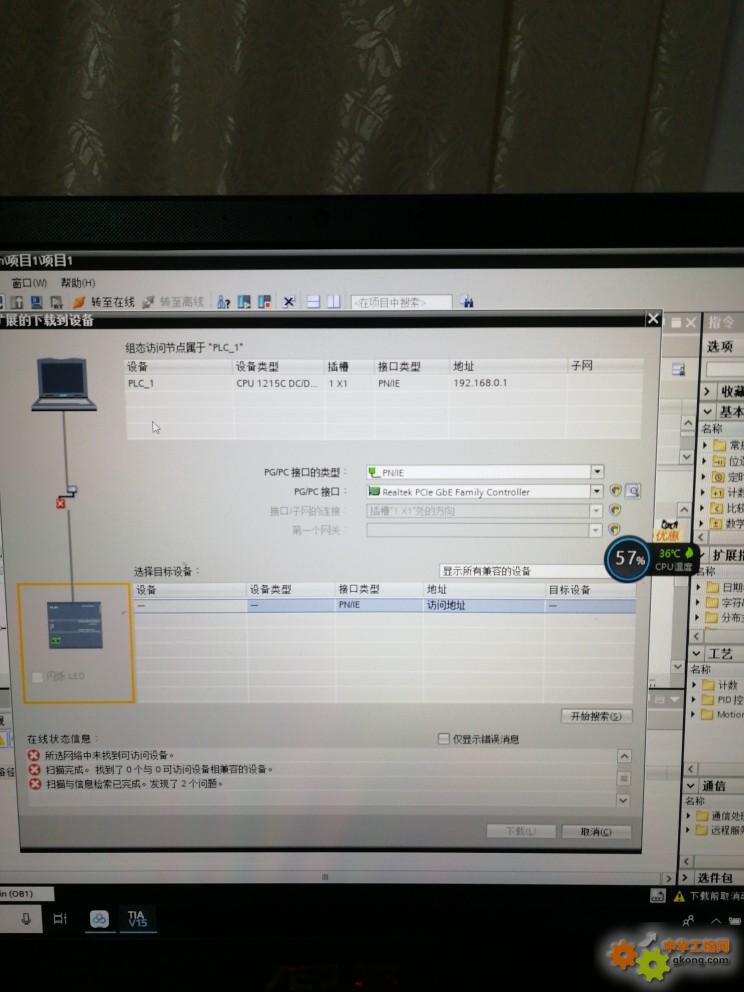Click the 取消(C) button
Image resolution: width=744 pixels, height=992 pixels.
[x=596, y=831]
